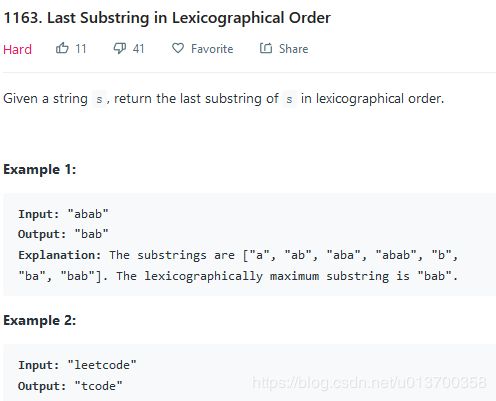Click the problem title 1163 heading
496x401 pixels.
(167, 18)
